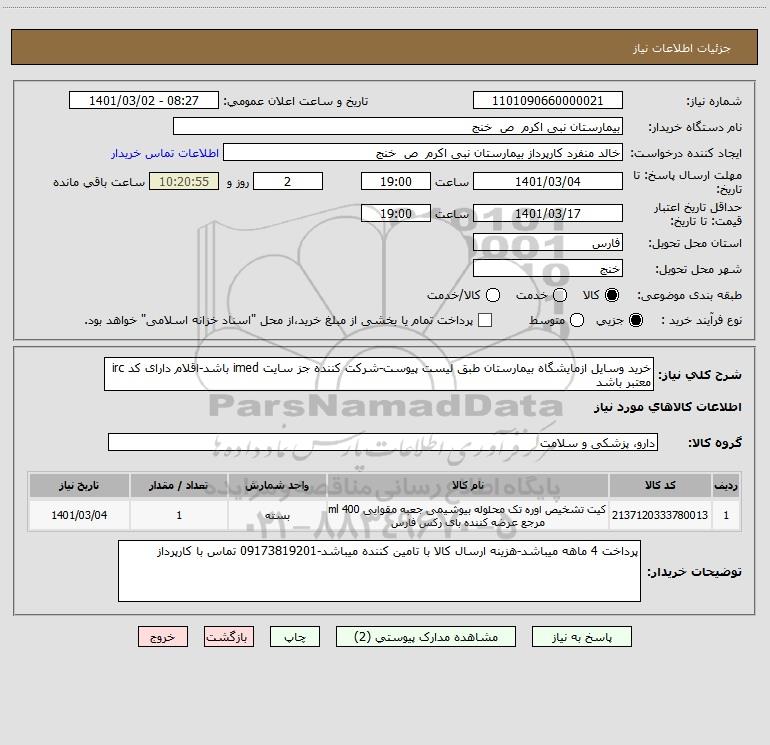This screenshot has width=770, height=745.
Task: Click the unit cell بسته
Action: click(x=277, y=515)
